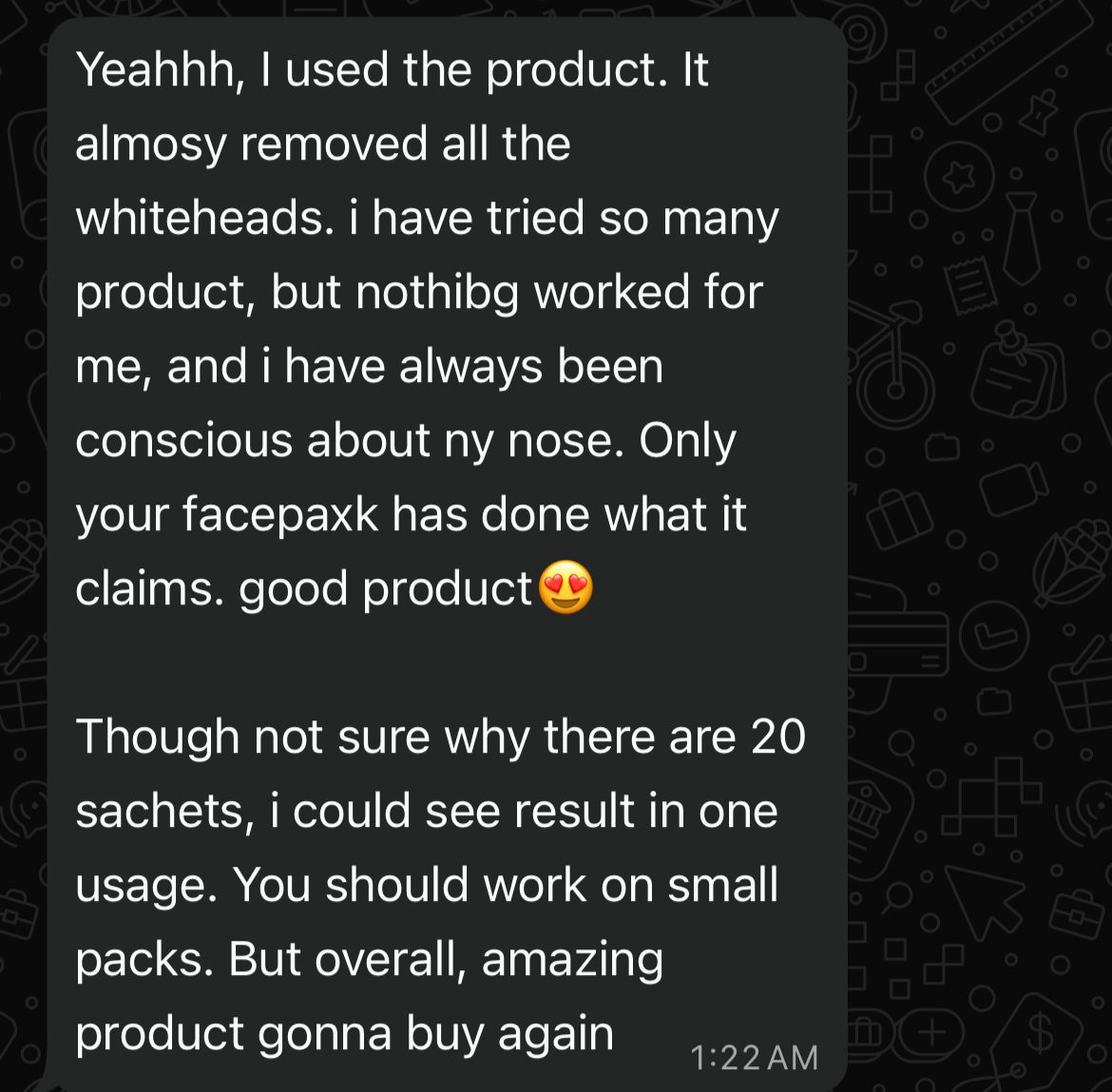Image resolution: width=1112 pixels, height=1092 pixels.
Task: Tap the plus sign pill doodle
Action: [x=932, y=1033]
